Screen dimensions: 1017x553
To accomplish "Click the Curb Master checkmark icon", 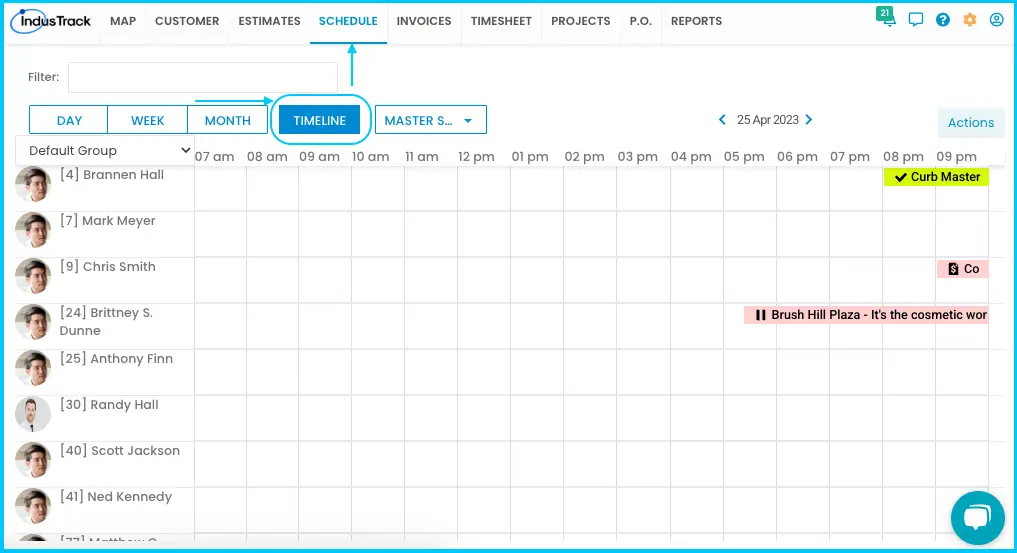I will click(900, 177).
